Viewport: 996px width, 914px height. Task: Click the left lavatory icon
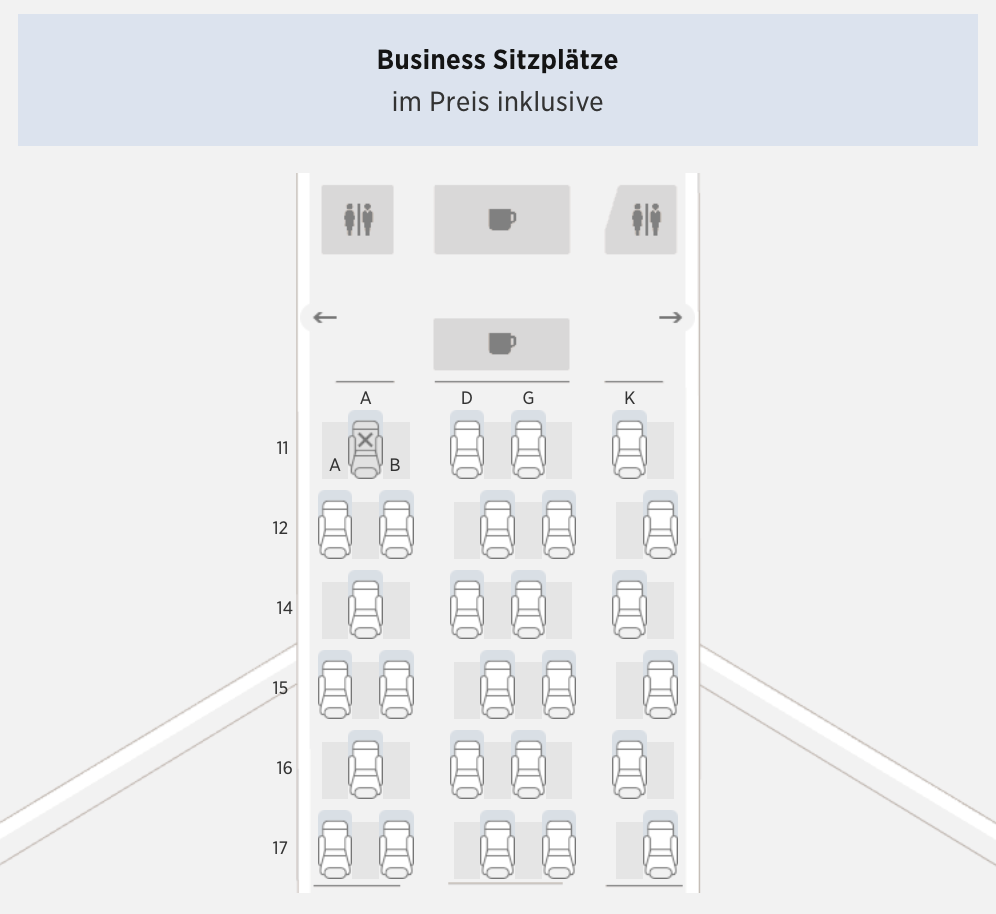(358, 219)
